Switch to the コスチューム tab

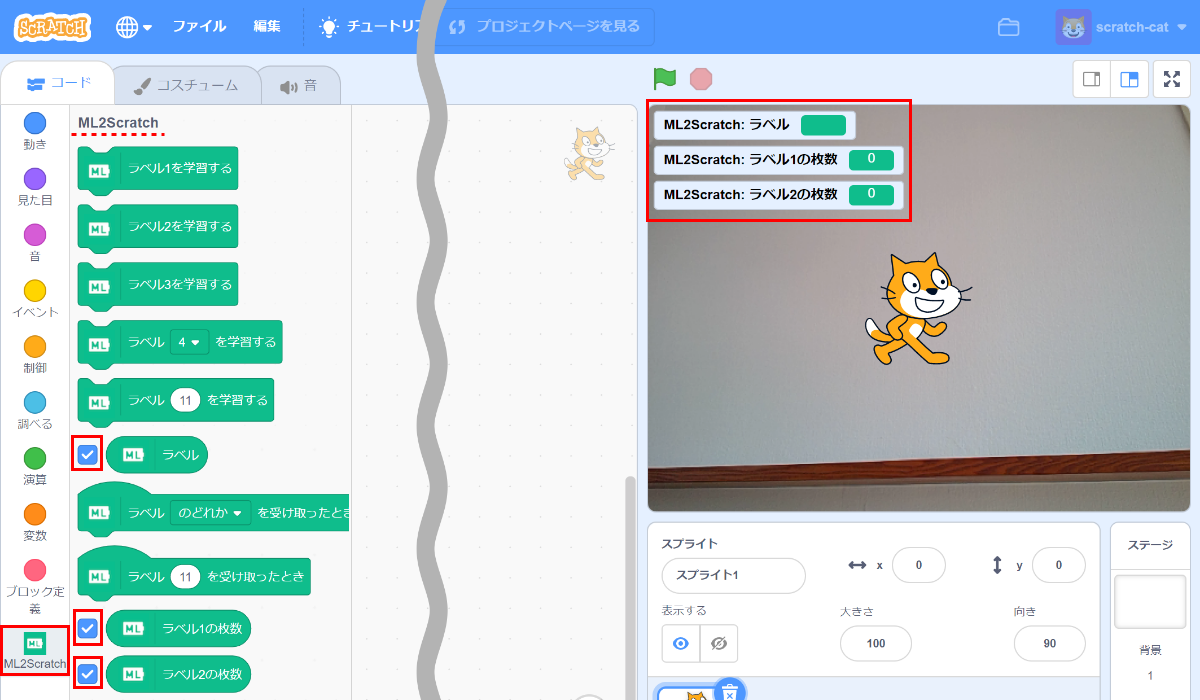tap(187, 84)
